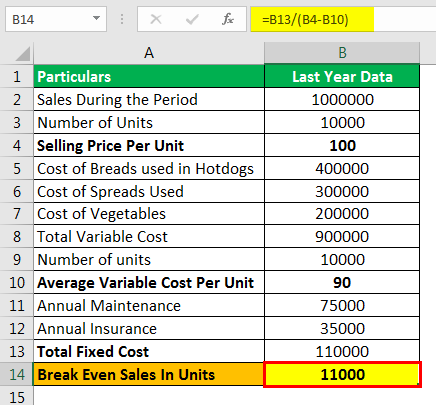Select row 6 header
Image resolution: width=436 pixels, height=405 pixels.
17,191
